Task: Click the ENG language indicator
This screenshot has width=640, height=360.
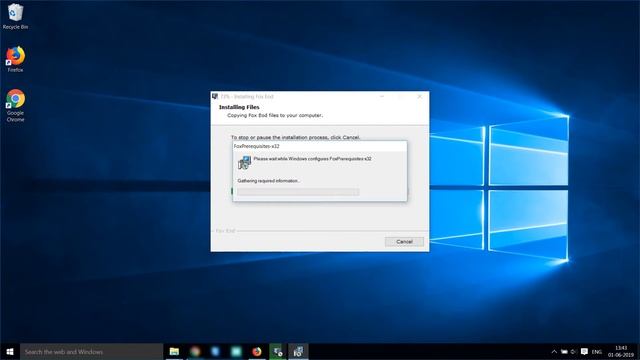Action: coord(597,352)
